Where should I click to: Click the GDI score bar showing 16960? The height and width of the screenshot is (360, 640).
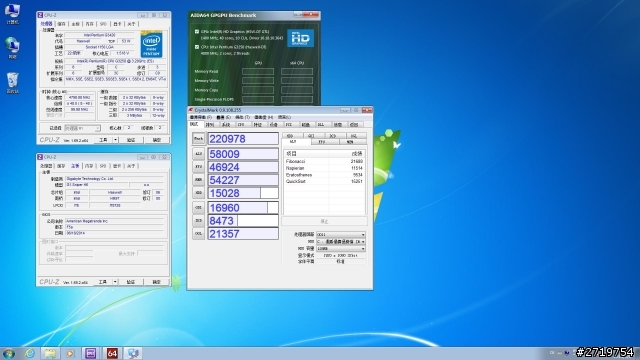(243, 208)
